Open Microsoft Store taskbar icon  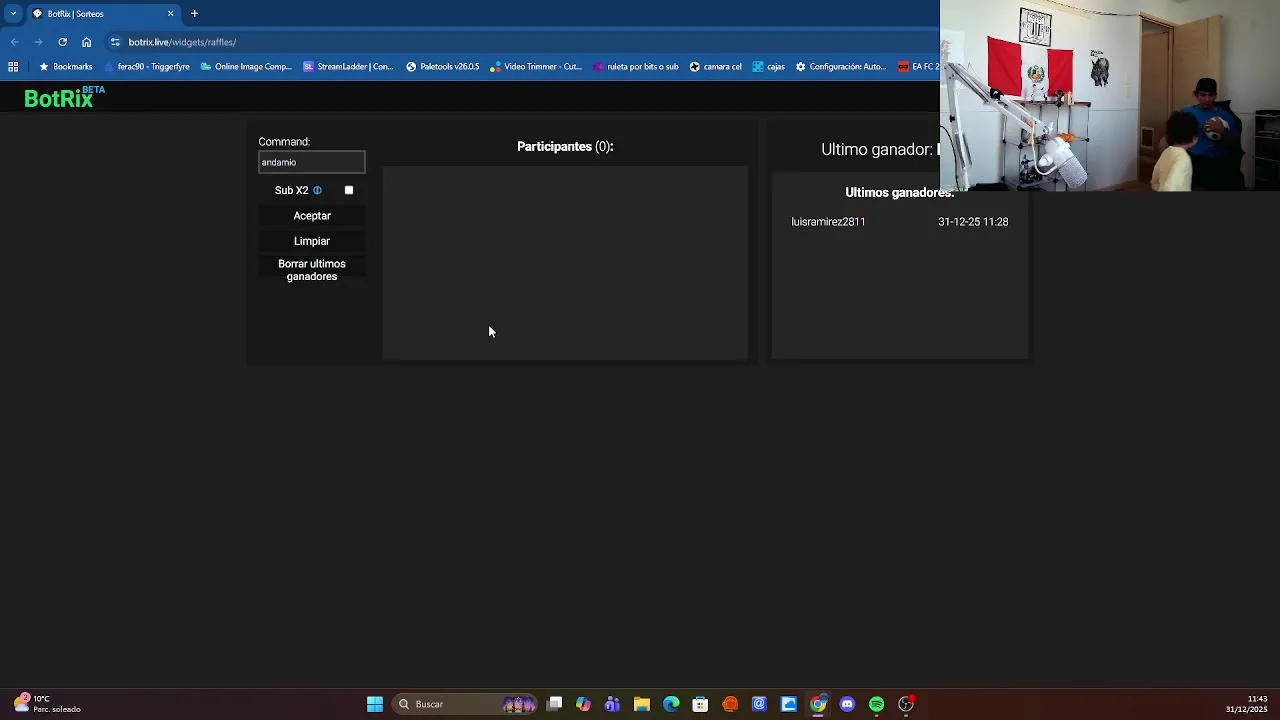coord(700,704)
